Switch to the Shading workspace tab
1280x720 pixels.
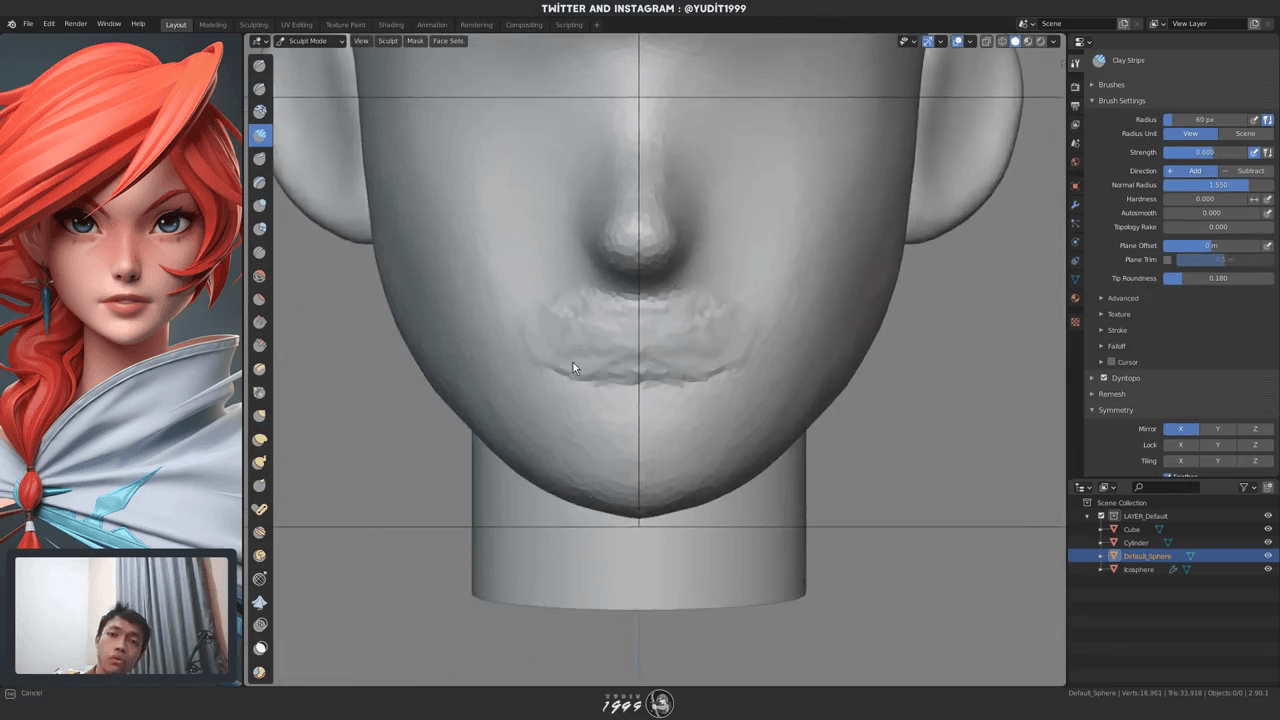click(391, 25)
